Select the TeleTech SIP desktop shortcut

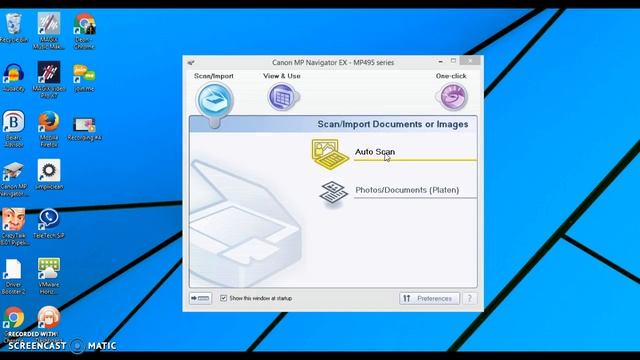[x=49, y=223]
